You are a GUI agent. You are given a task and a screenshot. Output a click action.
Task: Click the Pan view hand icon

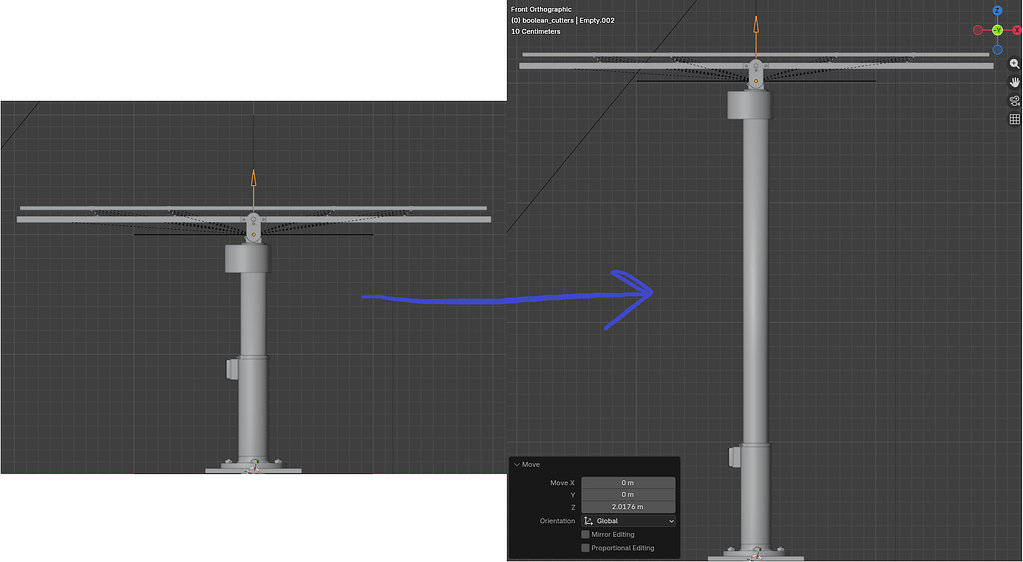pos(1014,82)
